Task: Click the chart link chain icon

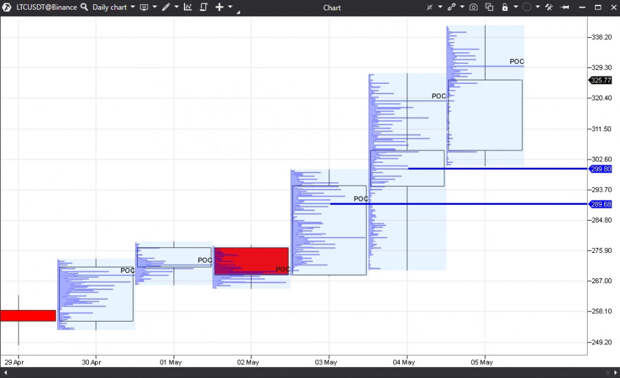Action: 452,7
